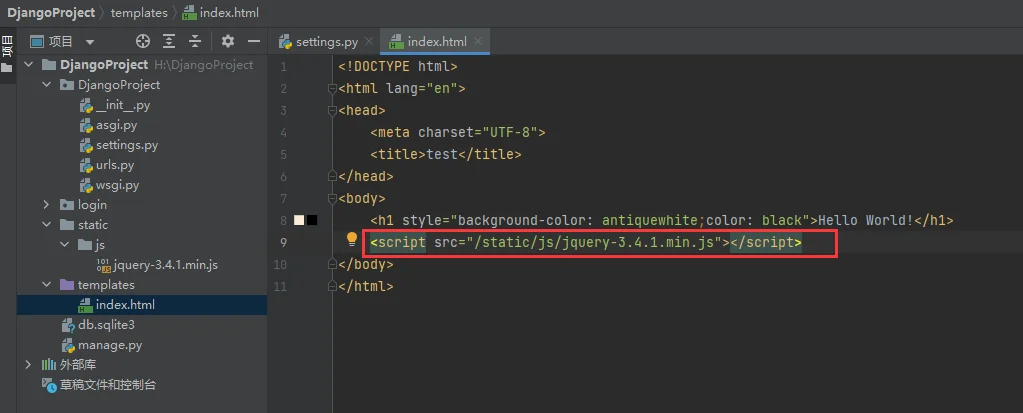Viewport: 1023px width, 413px height.
Task: Click the script src path string
Action: (x=592, y=243)
